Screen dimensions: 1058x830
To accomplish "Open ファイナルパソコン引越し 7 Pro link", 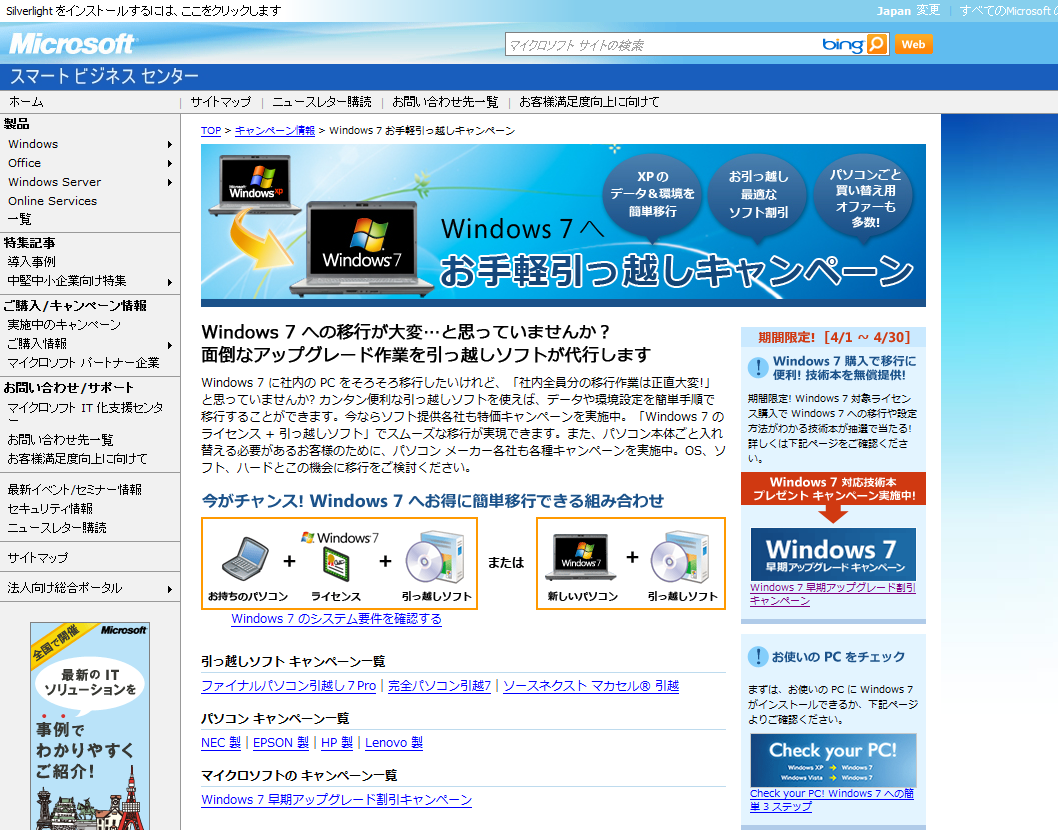I will 289,686.
